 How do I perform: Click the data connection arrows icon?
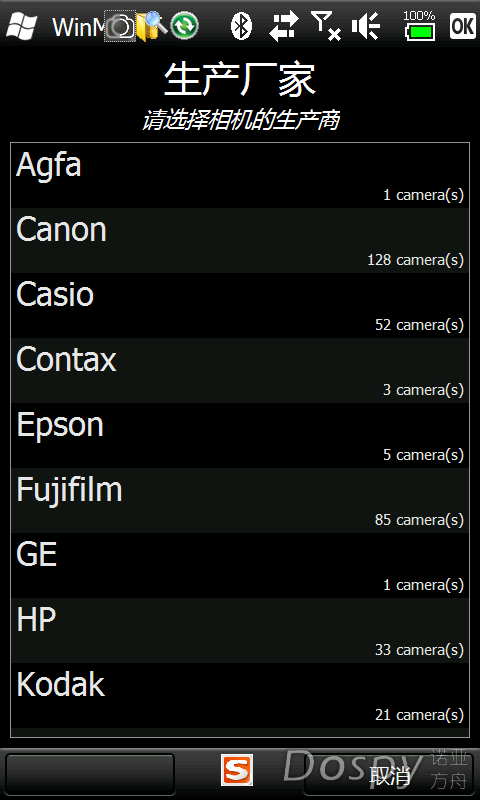[284, 27]
